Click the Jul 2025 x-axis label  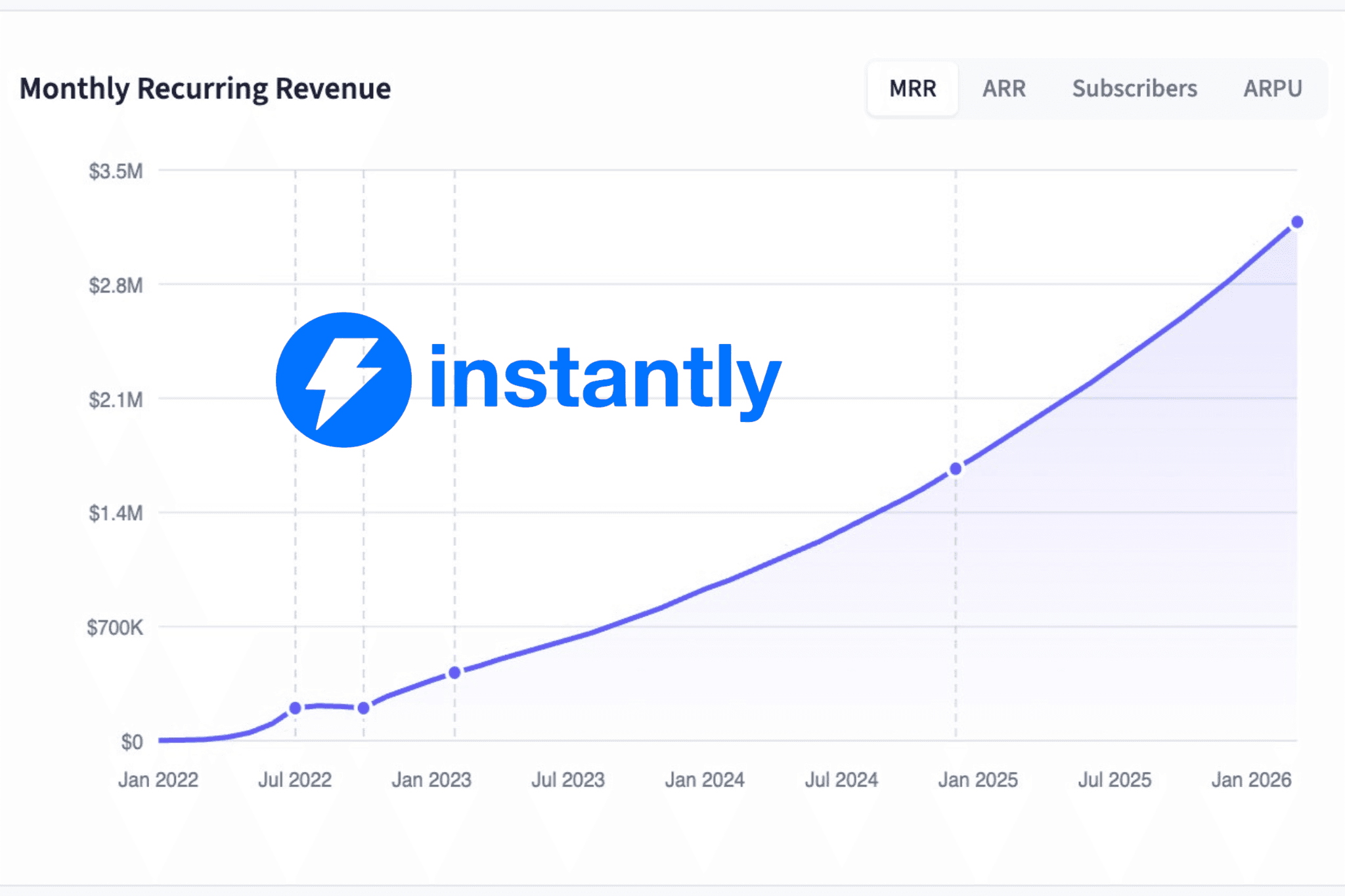(1116, 780)
